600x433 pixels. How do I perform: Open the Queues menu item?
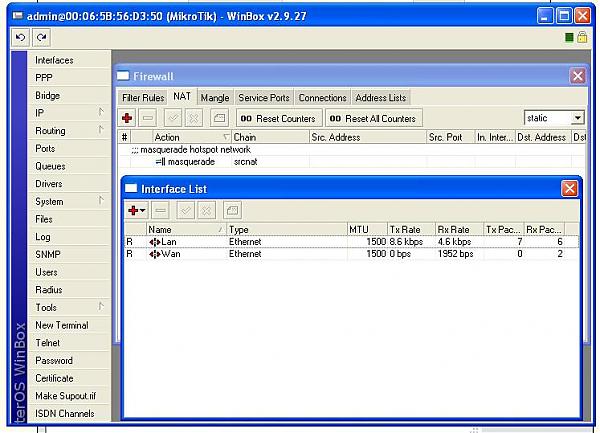[69, 166]
